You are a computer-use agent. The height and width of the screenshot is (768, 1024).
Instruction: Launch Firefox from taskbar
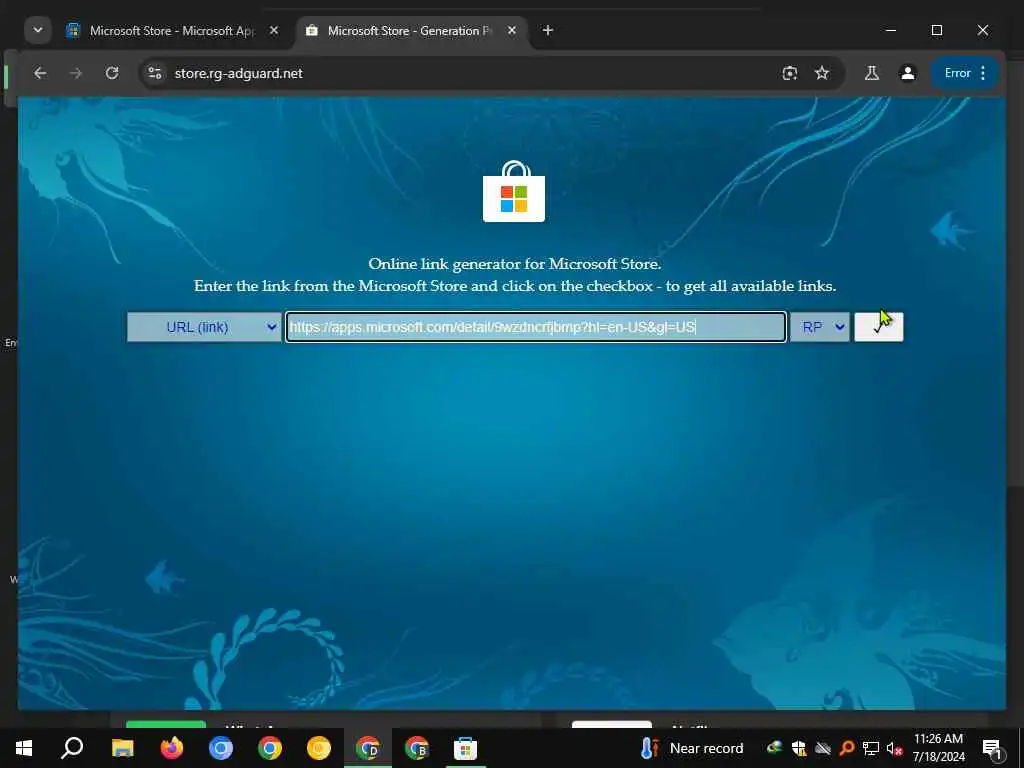point(172,748)
